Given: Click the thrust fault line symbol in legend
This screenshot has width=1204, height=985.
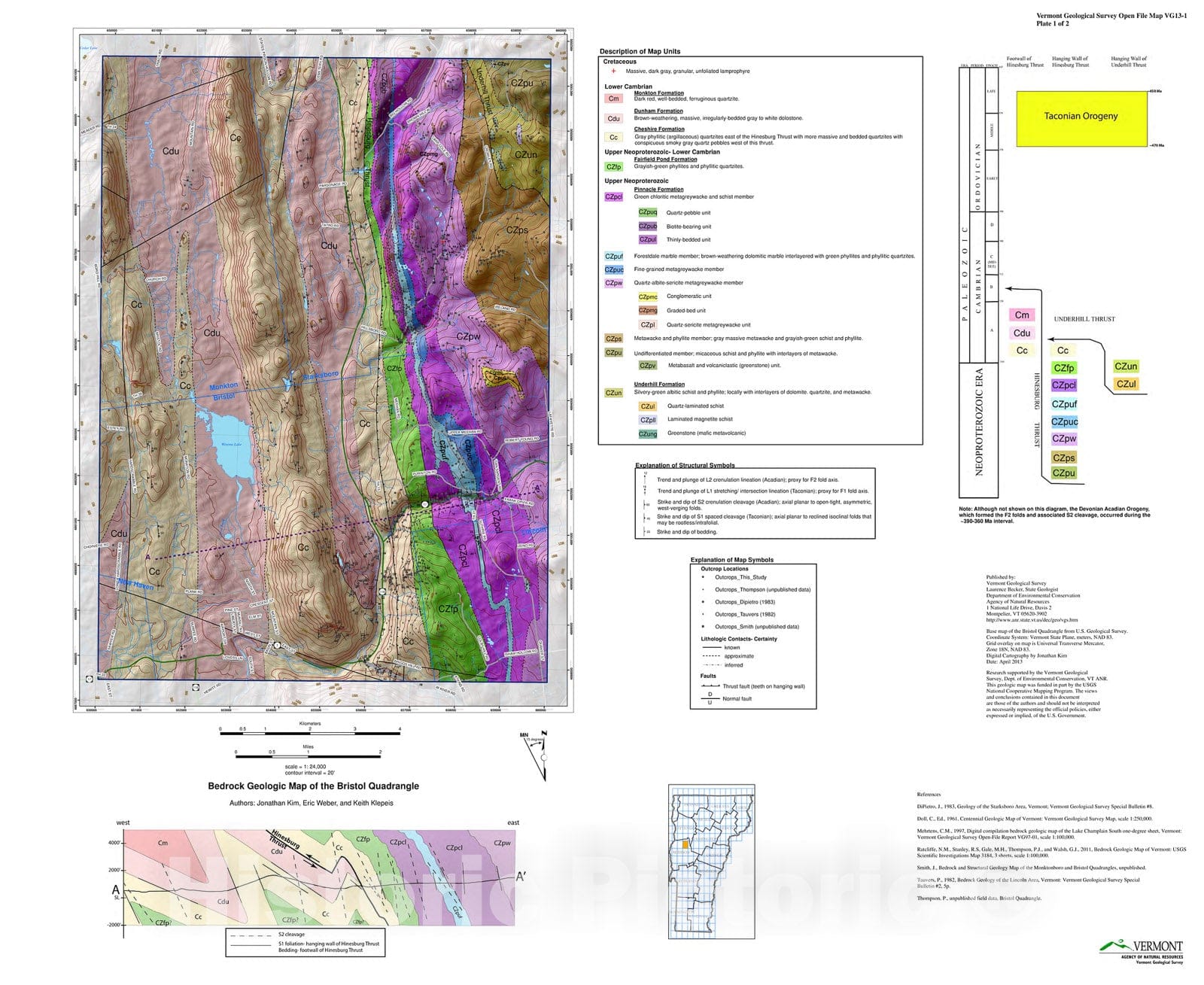Looking at the screenshot, I should (710, 686).
